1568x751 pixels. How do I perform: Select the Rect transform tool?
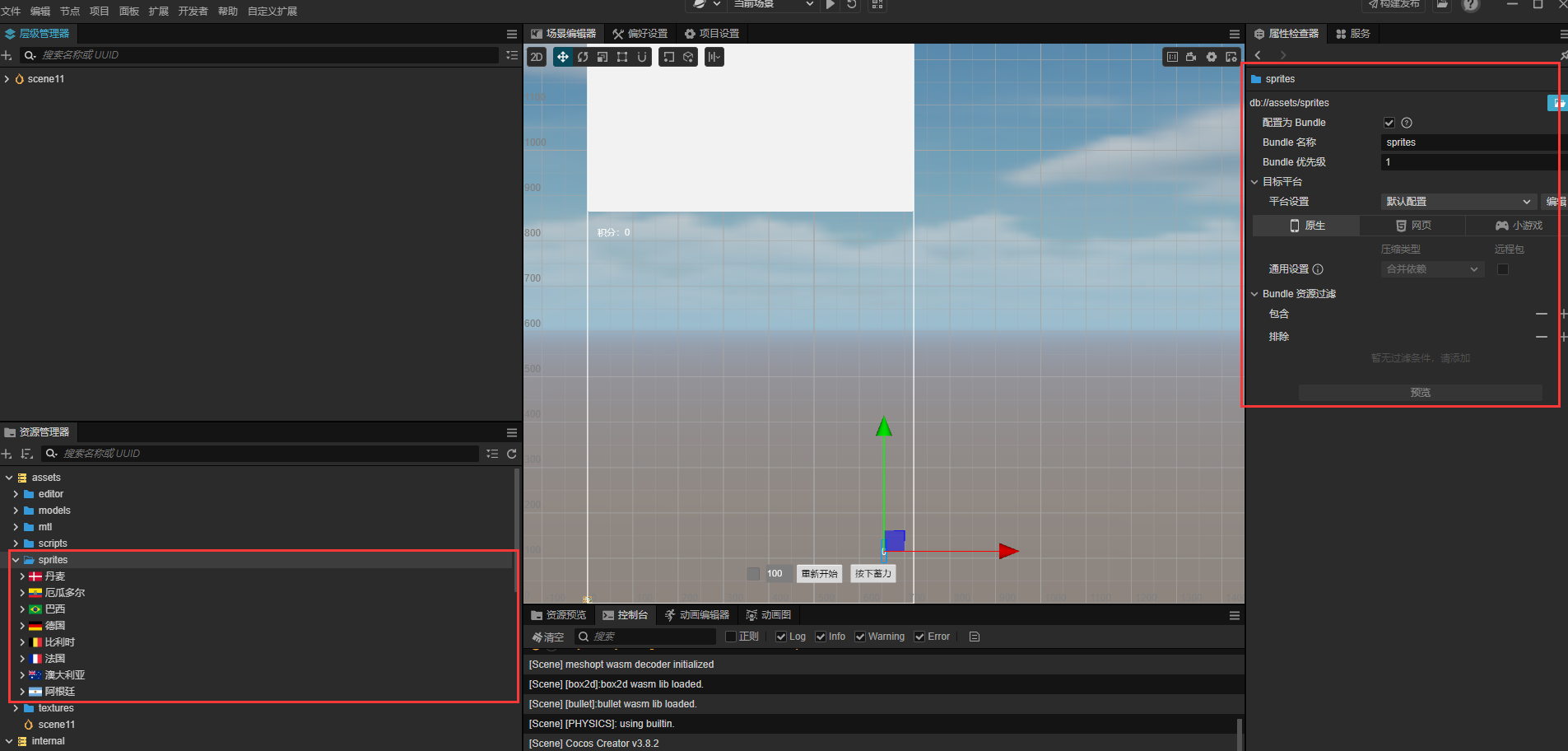point(622,57)
